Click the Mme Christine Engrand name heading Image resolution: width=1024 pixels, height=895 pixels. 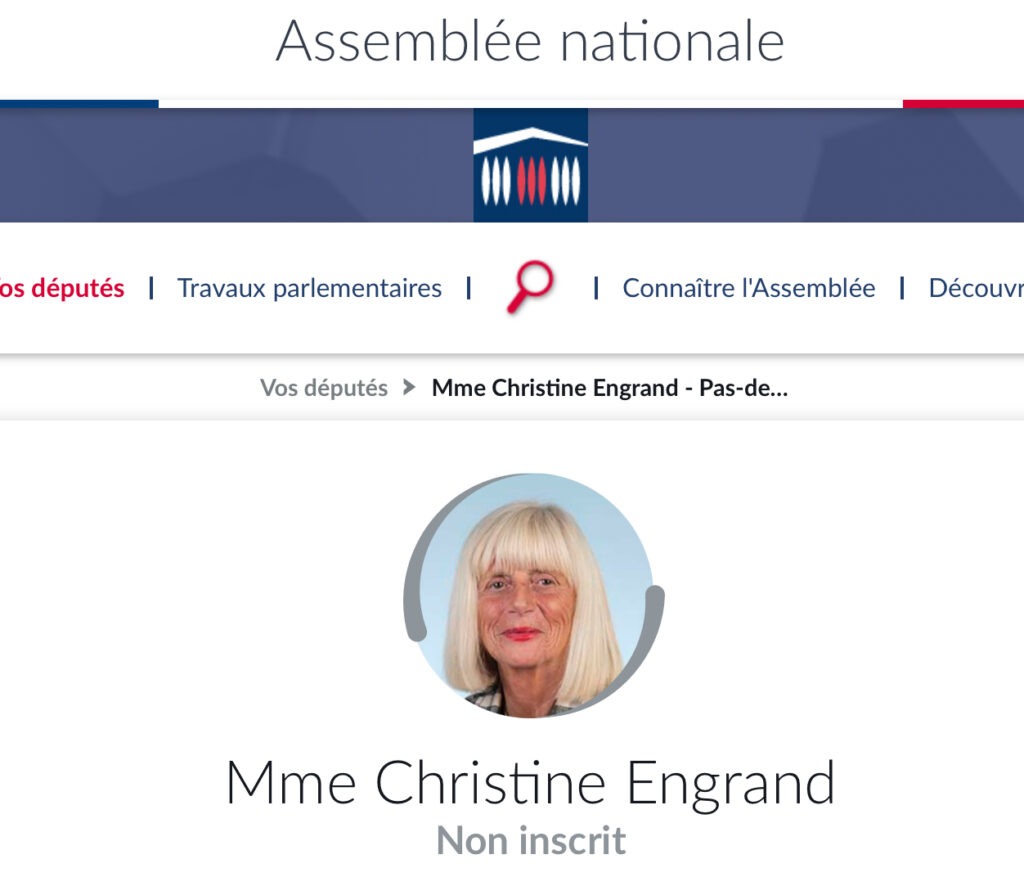coord(530,783)
